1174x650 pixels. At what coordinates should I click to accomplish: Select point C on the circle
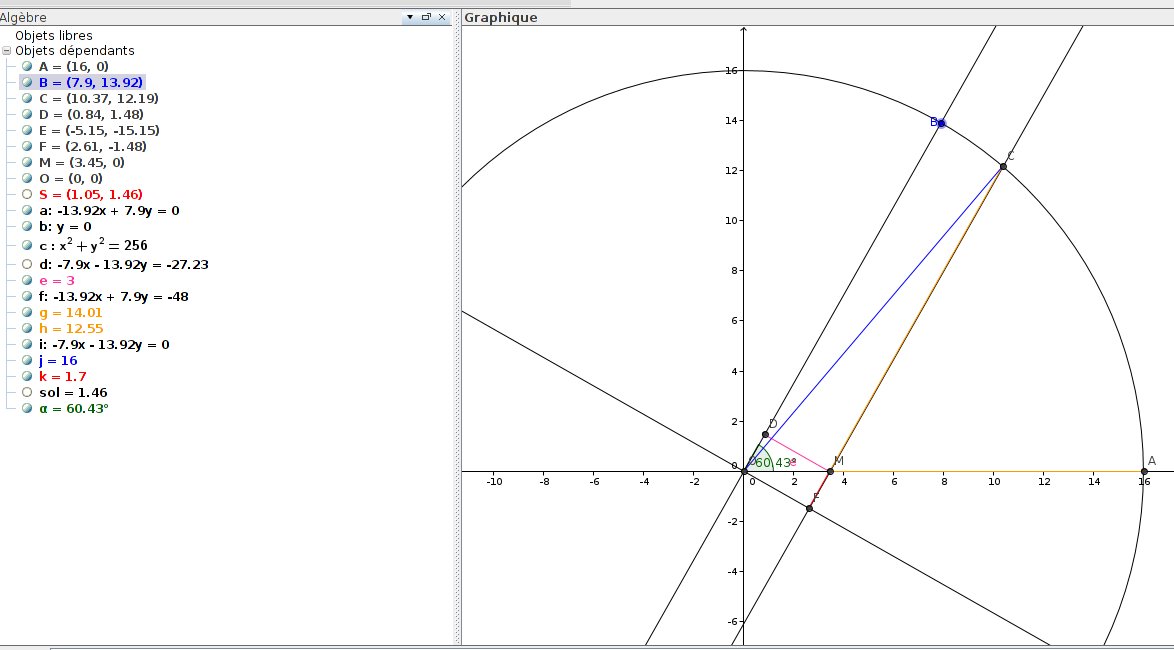coord(1003,166)
